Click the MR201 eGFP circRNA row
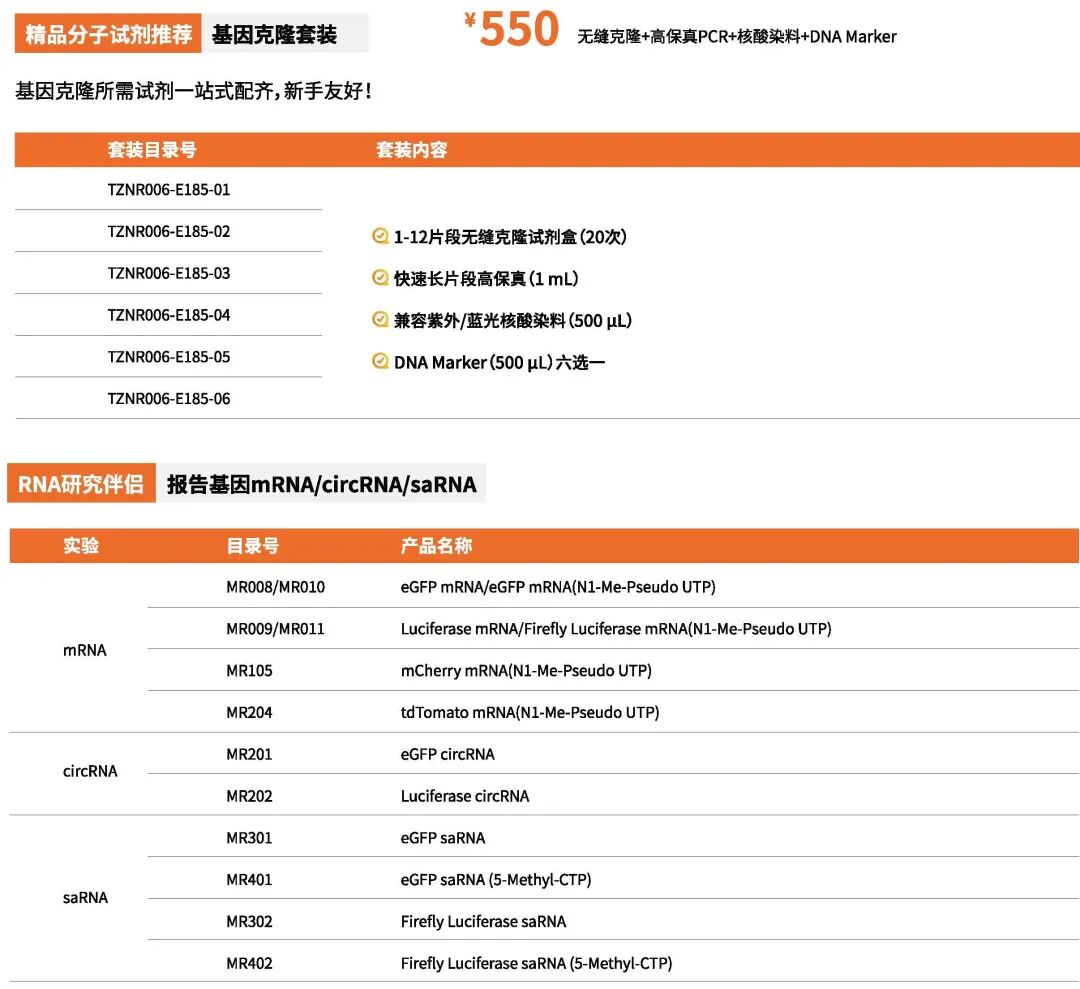The width and height of the screenshot is (1080, 989). pos(612,754)
